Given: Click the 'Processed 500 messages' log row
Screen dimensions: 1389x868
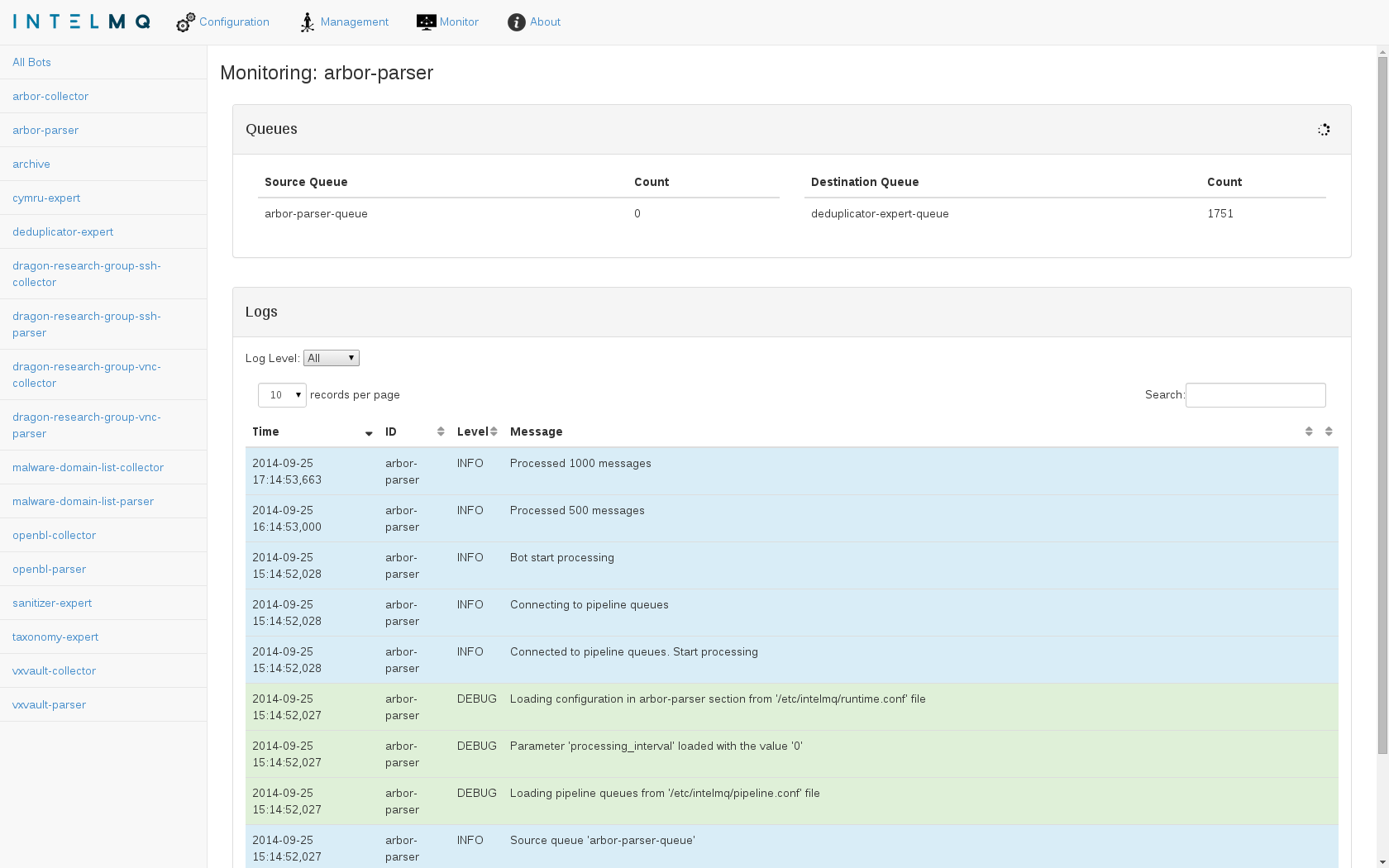Looking at the screenshot, I should coord(792,518).
